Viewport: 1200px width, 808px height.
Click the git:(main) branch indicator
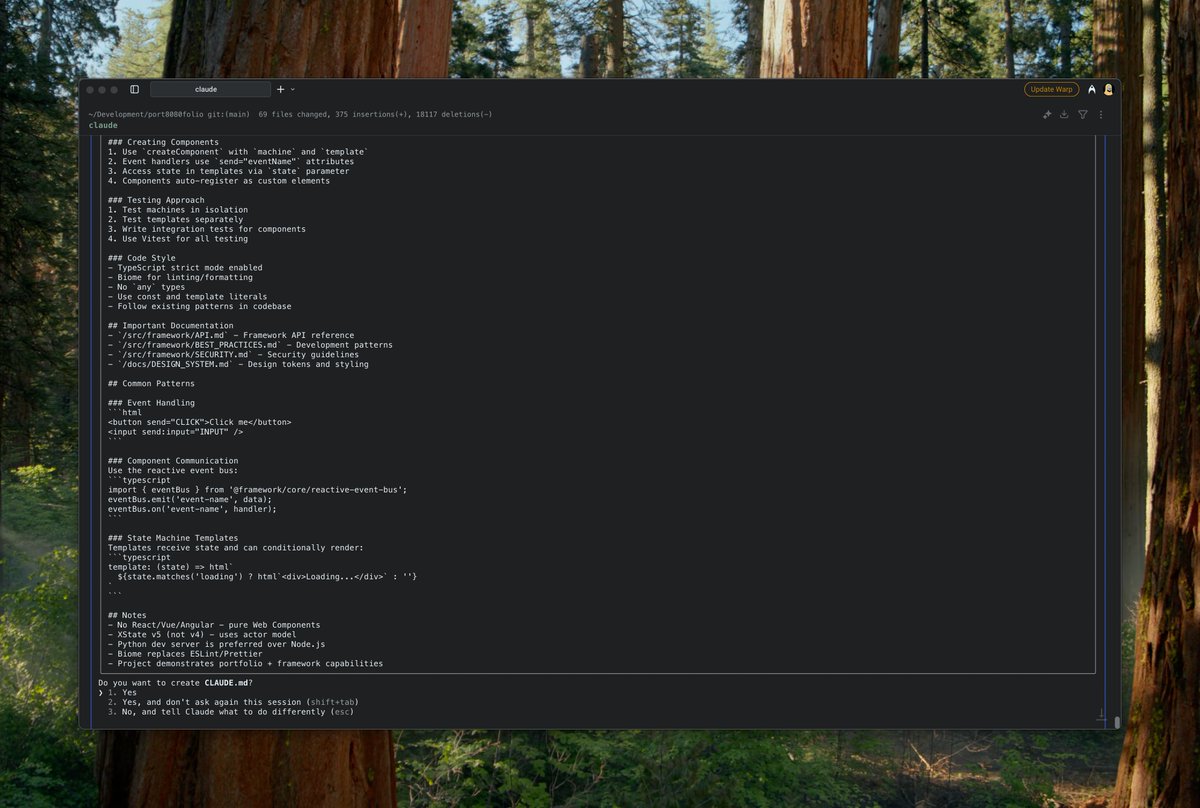pyautogui.click(x=228, y=115)
